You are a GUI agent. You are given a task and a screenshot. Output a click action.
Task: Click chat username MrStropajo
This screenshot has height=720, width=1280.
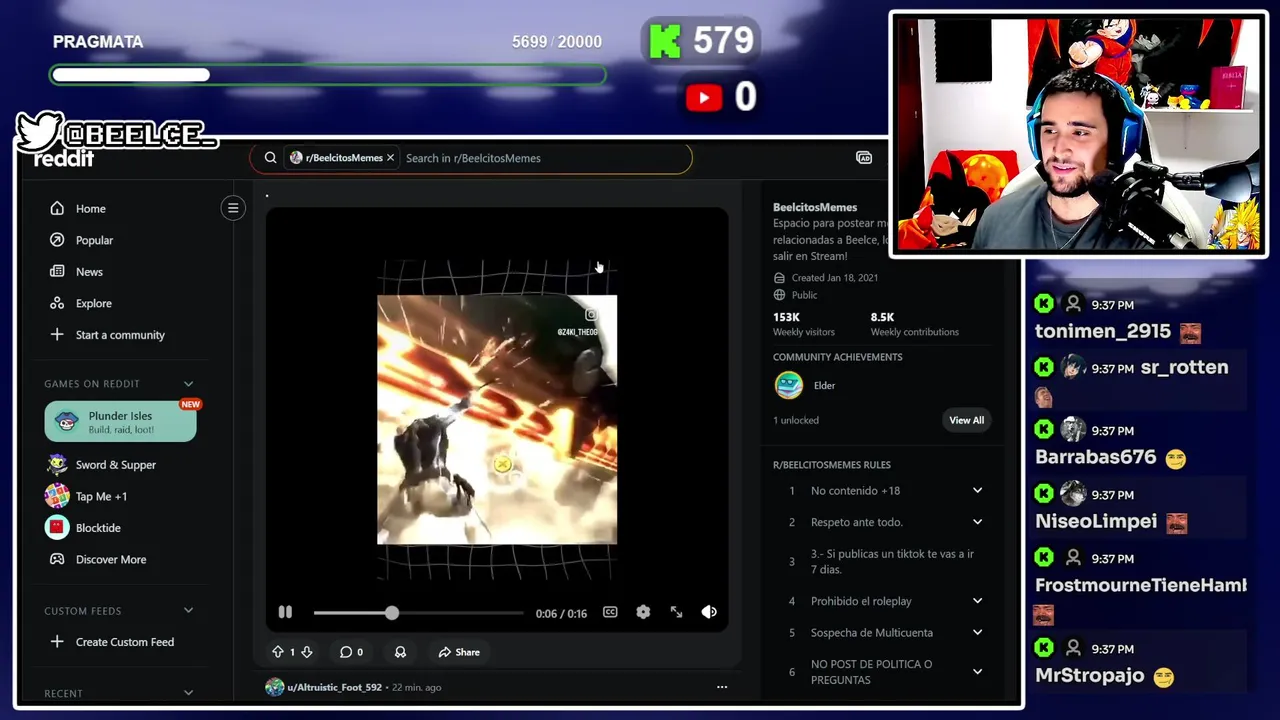1089,675
